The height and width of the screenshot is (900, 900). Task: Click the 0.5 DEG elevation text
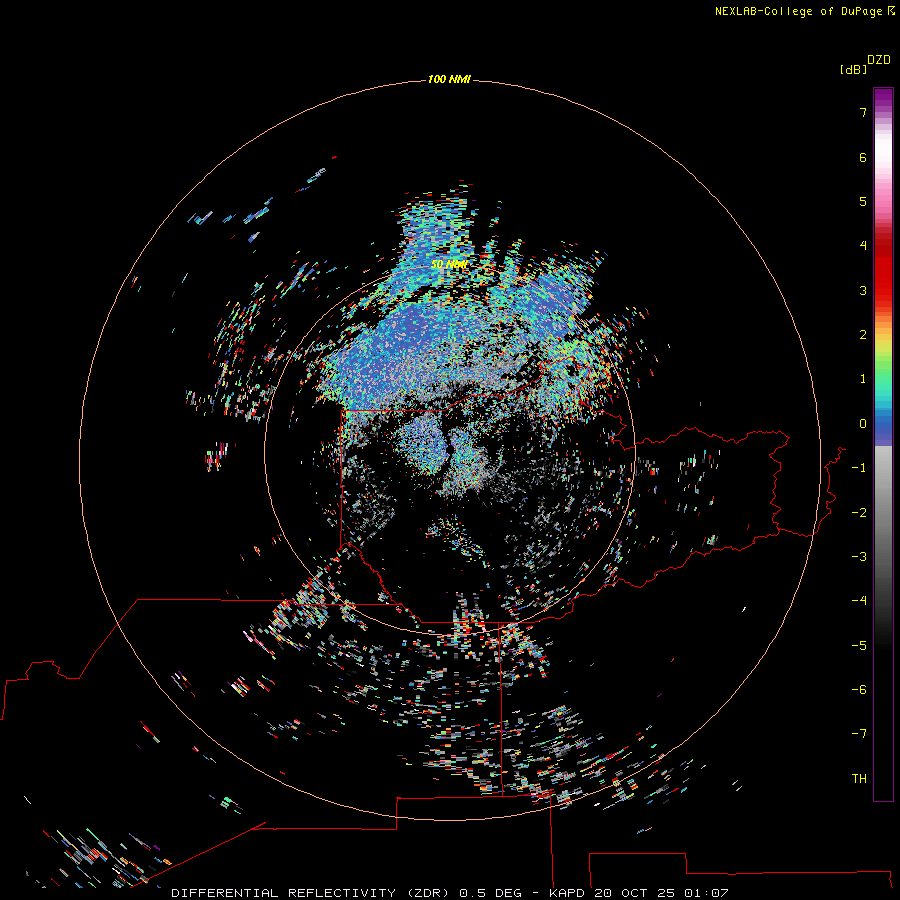[490, 893]
